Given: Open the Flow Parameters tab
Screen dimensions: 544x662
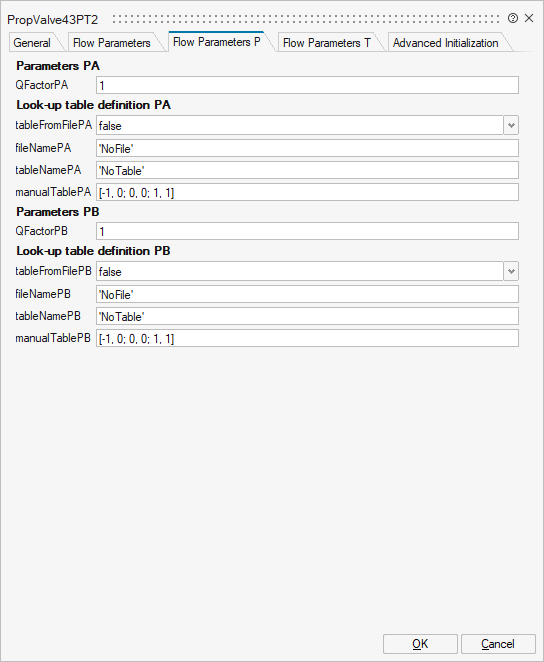Looking at the screenshot, I should [112, 43].
